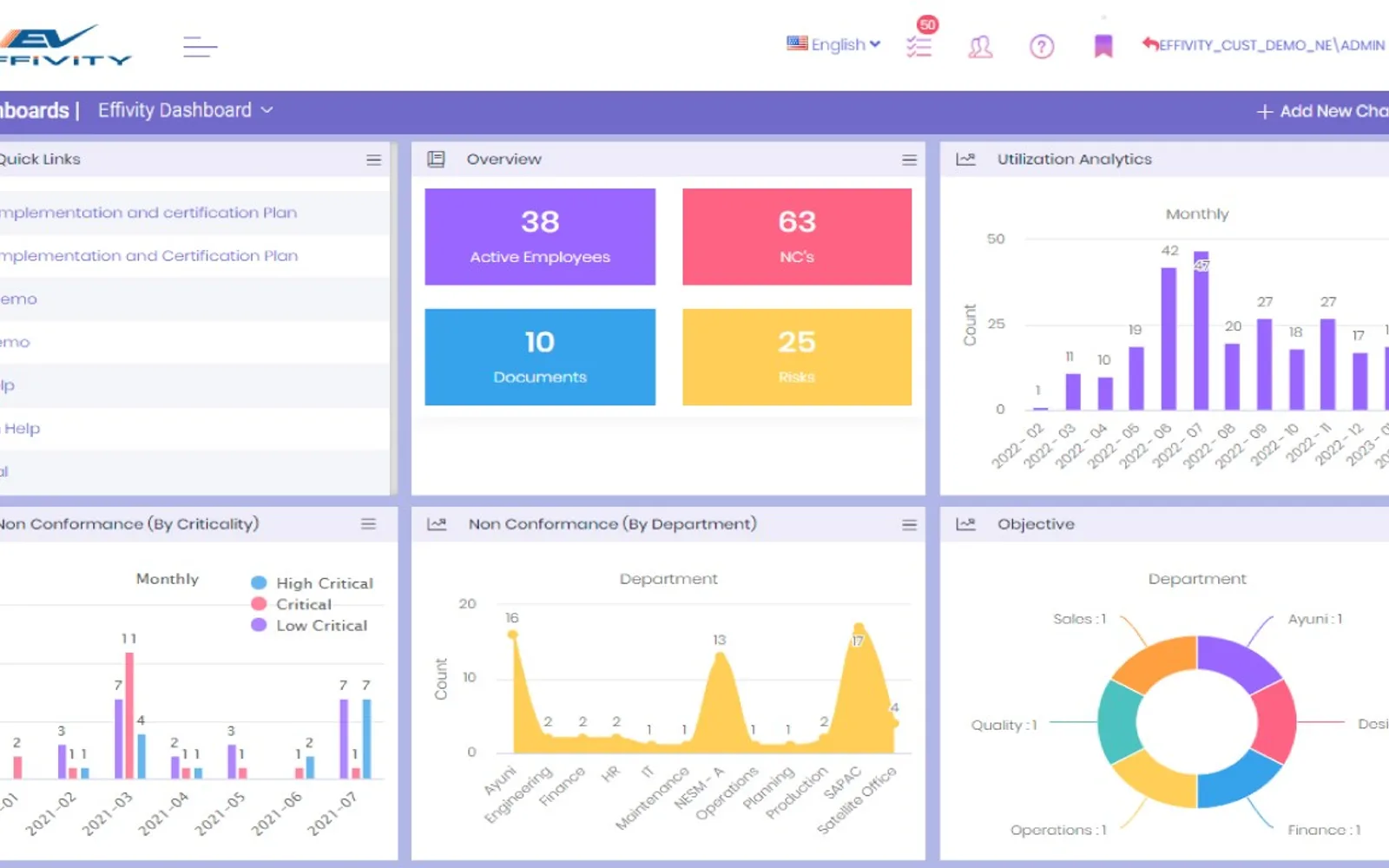
Task: Click the Quick Links panel scrollbar
Action: click(393, 319)
